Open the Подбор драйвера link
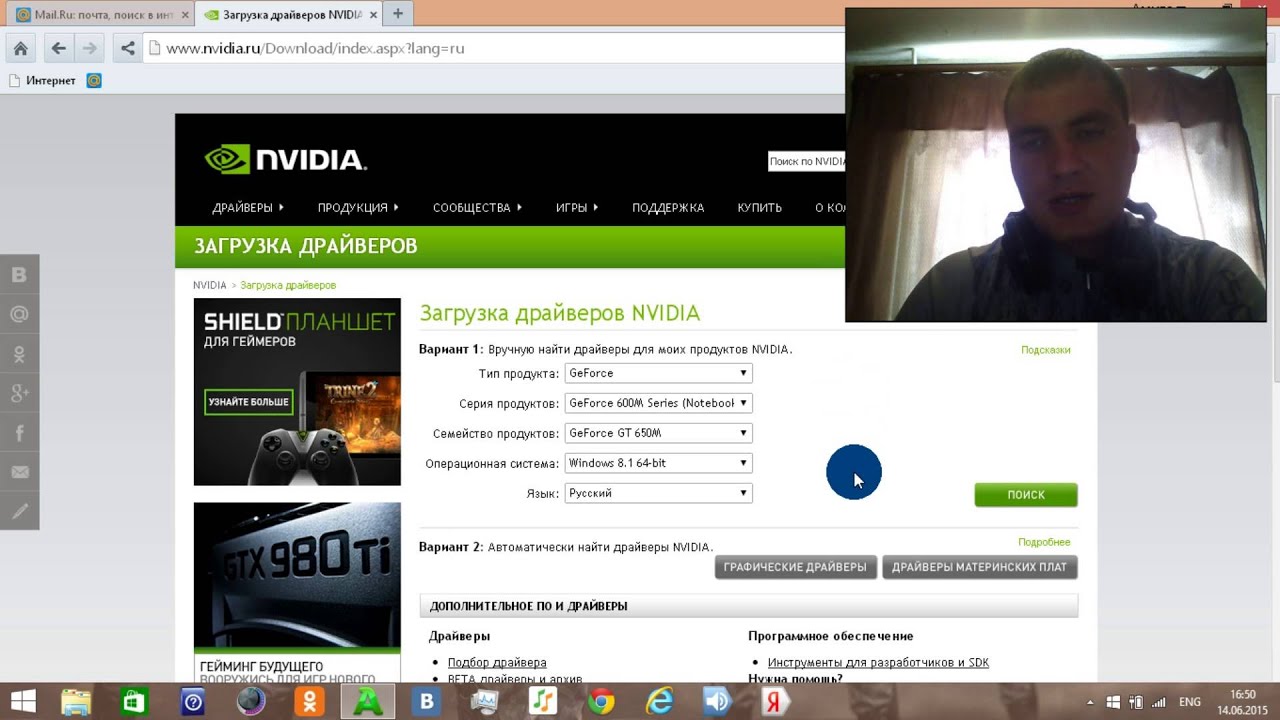Image resolution: width=1280 pixels, height=720 pixels. [x=497, y=662]
